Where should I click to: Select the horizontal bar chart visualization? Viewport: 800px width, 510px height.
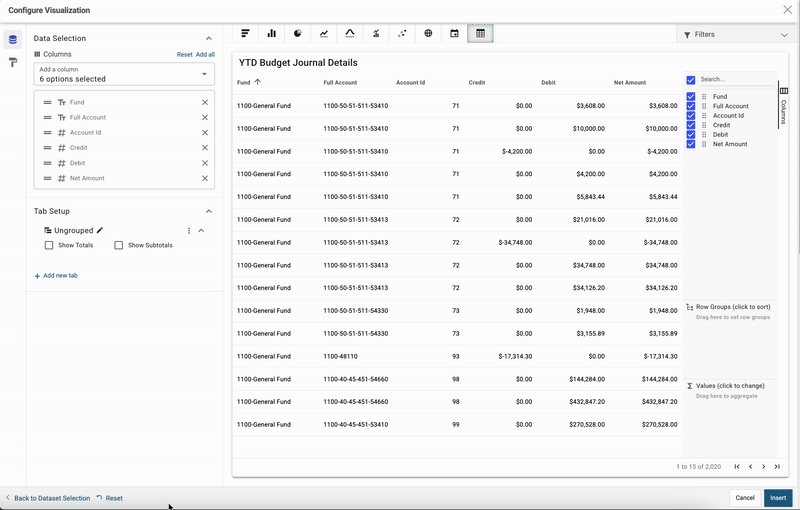245,34
